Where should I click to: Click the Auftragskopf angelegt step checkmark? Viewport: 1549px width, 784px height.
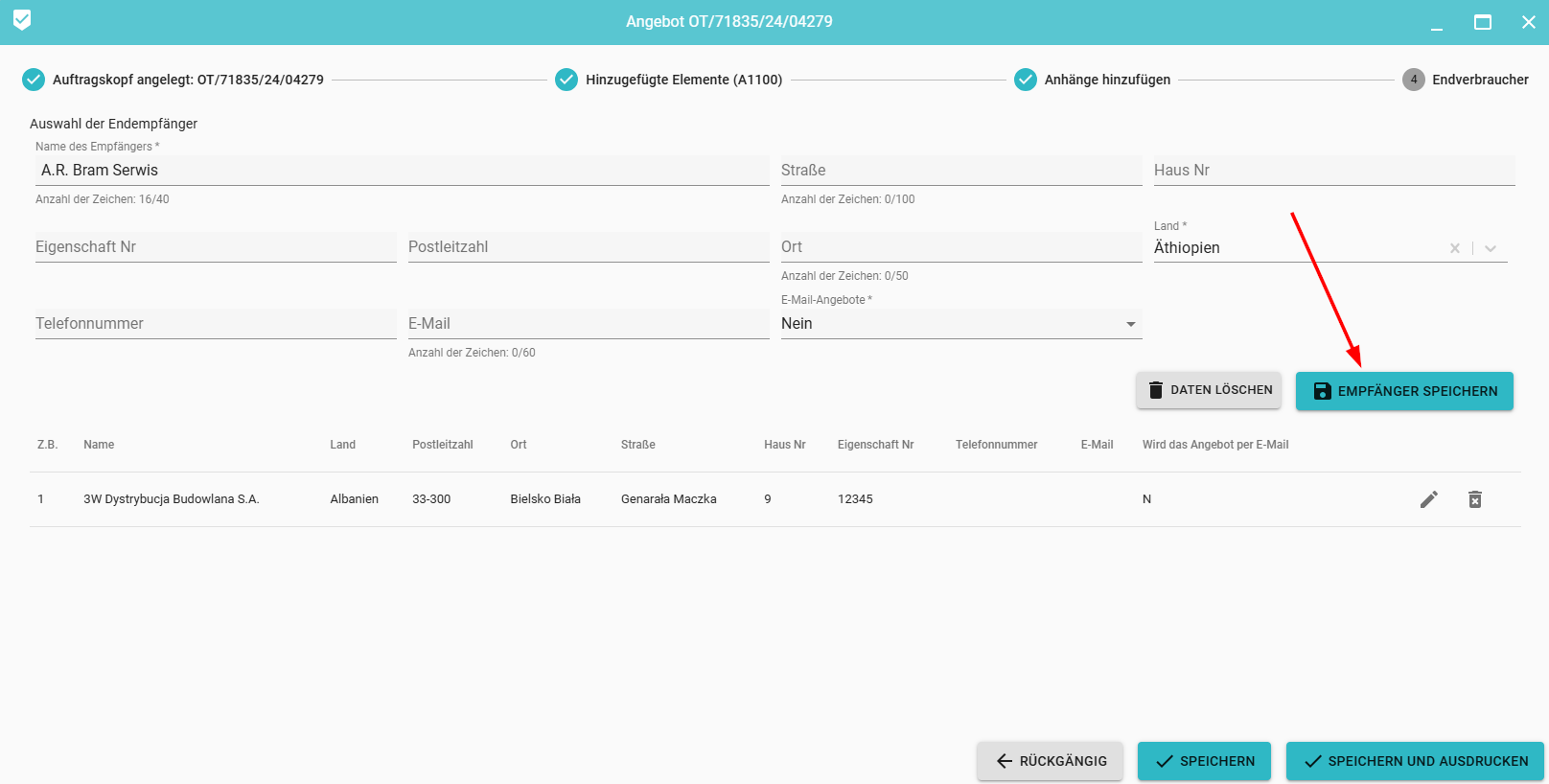(34, 80)
